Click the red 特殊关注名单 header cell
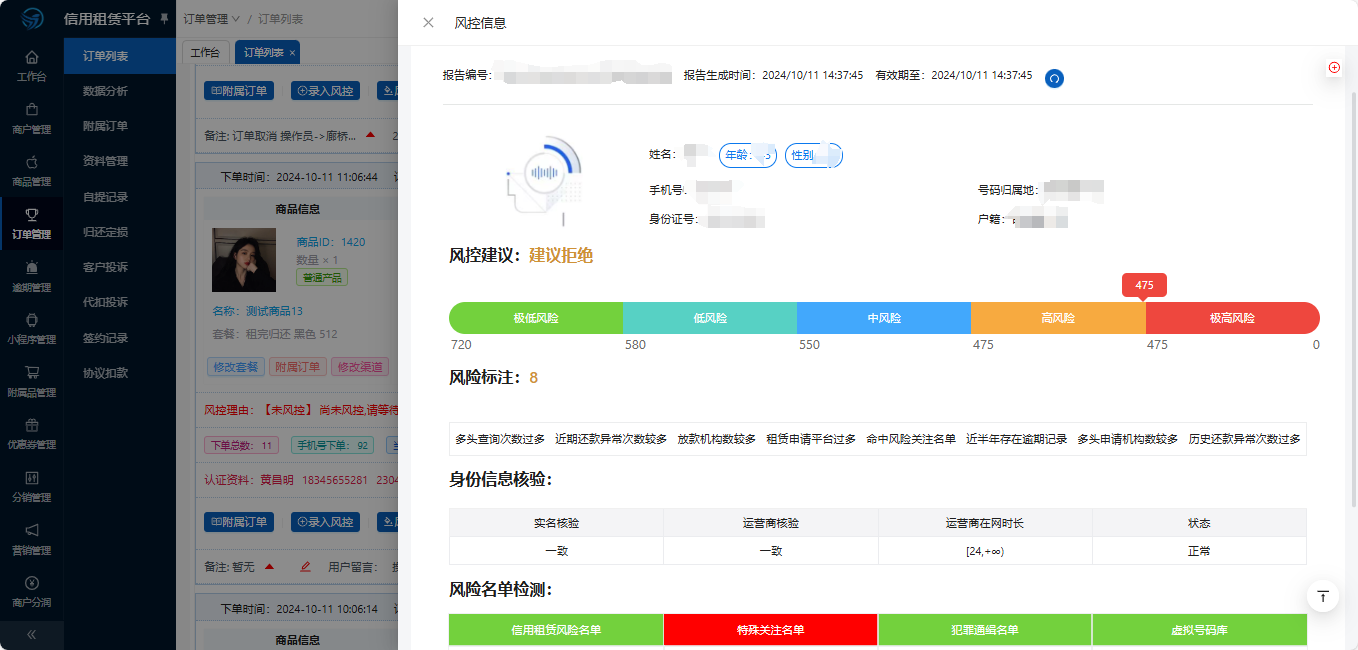This screenshot has width=1358, height=650. click(771, 630)
